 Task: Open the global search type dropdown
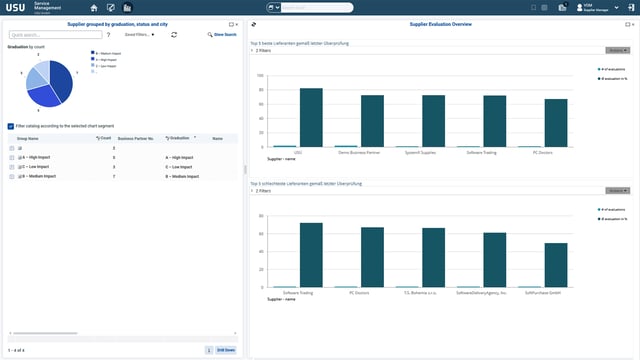pyautogui.click(x=273, y=7)
